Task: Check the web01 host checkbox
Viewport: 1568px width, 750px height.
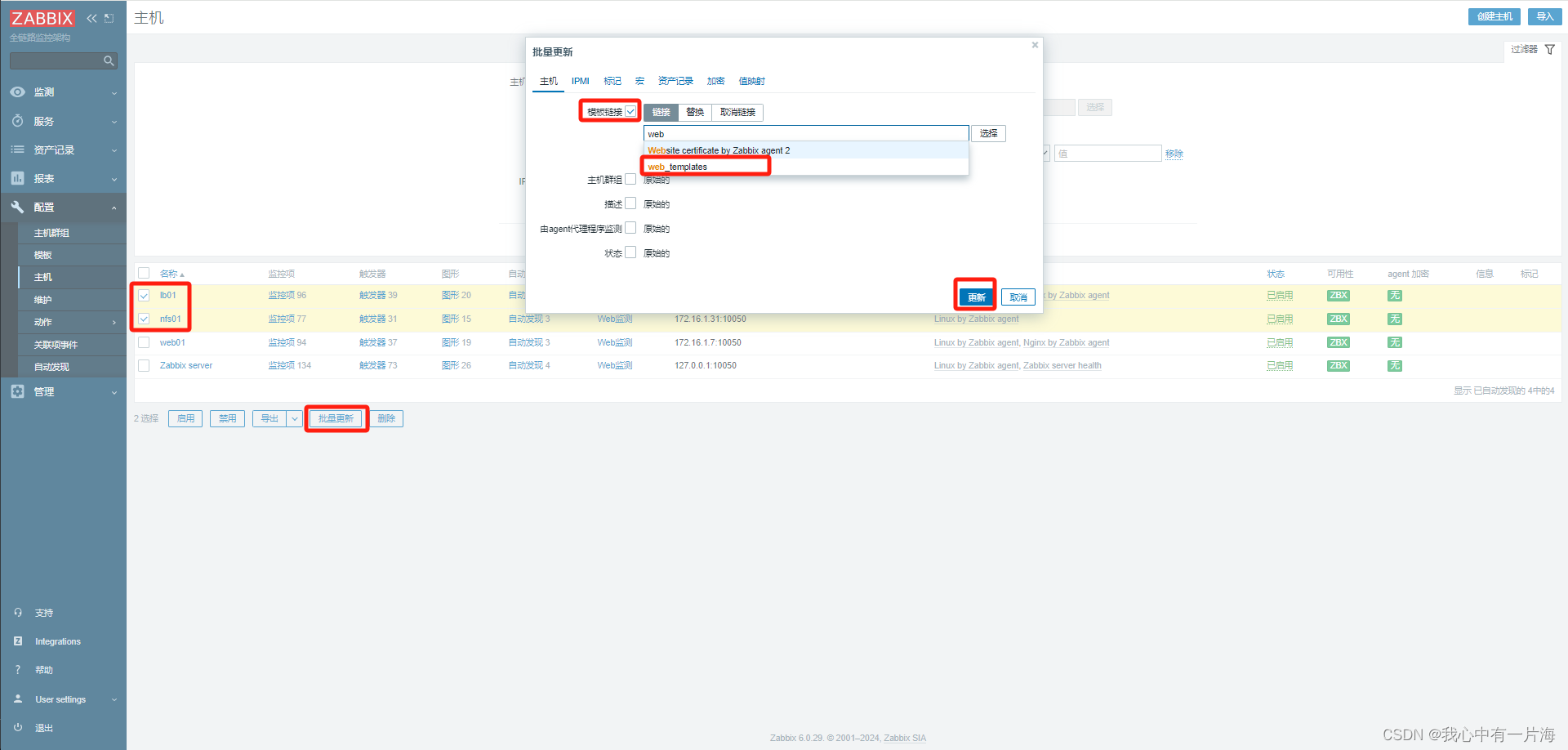Action: click(x=144, y=342)
